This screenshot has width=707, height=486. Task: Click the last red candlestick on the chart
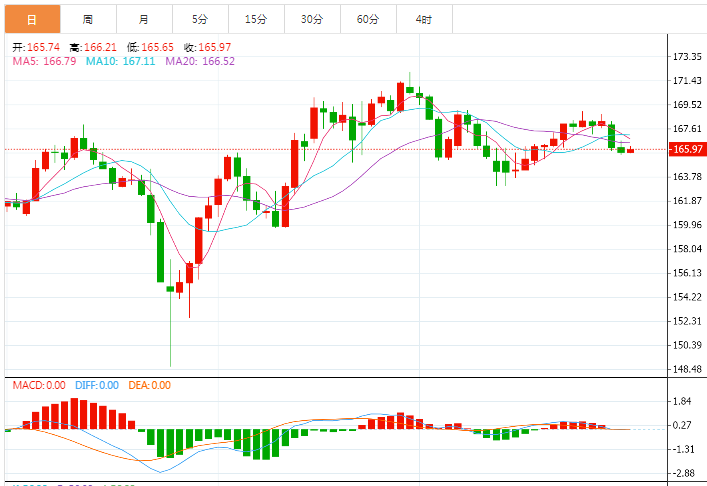[x=630, y=151]
